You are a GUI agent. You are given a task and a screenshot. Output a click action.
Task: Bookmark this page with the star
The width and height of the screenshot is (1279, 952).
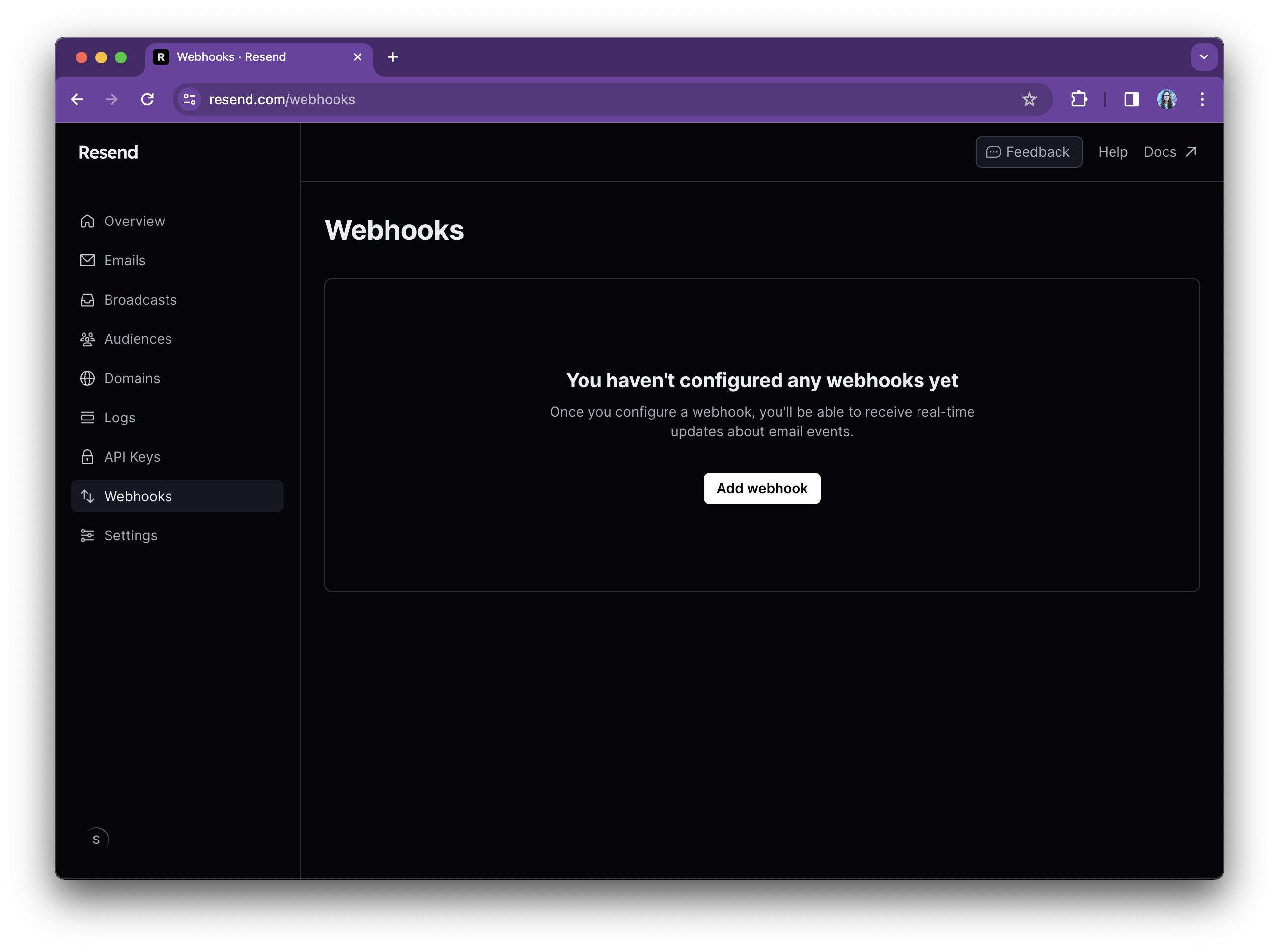[1029, 99]
